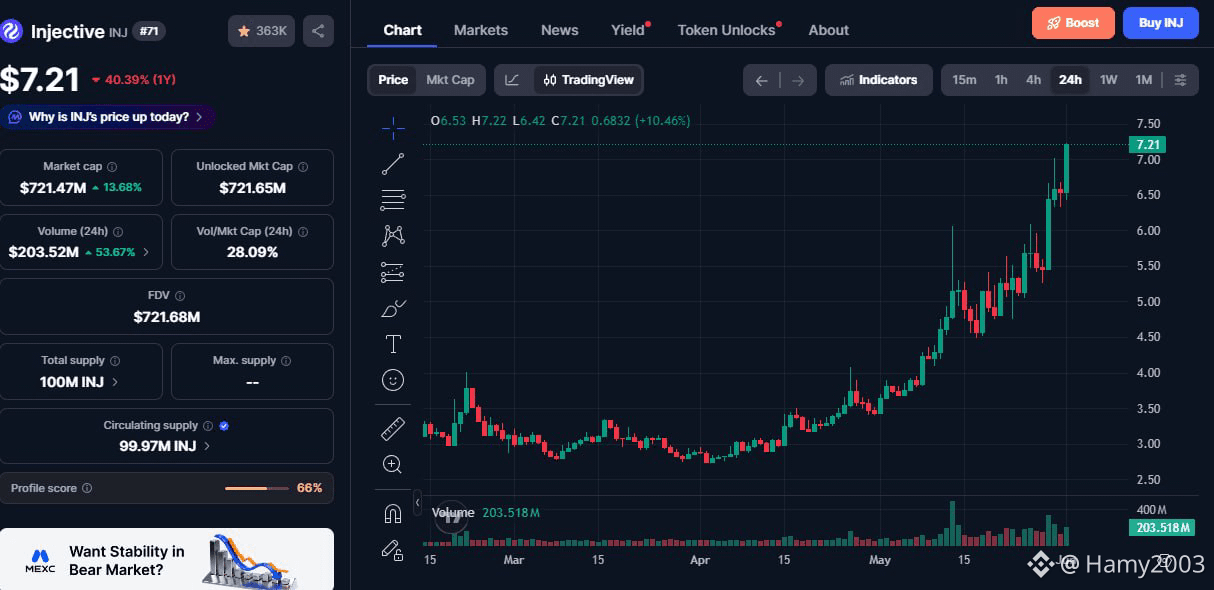This screenshot has width=1214, height=590.
Task: Open the Yield tab
Action: coord(629,30)
